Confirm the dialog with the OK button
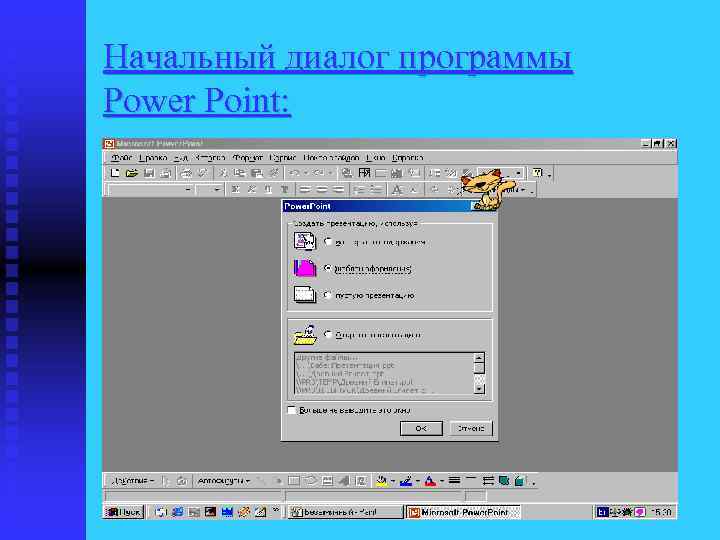Image resolution: width=720 pixels, height=540 pixels. point(421,428)
